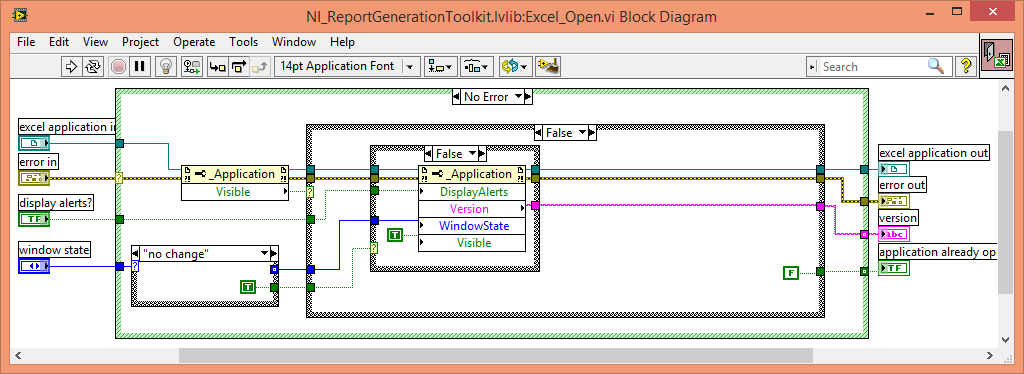
Task: Open the Window menu
Action: [x=294, y=42]
